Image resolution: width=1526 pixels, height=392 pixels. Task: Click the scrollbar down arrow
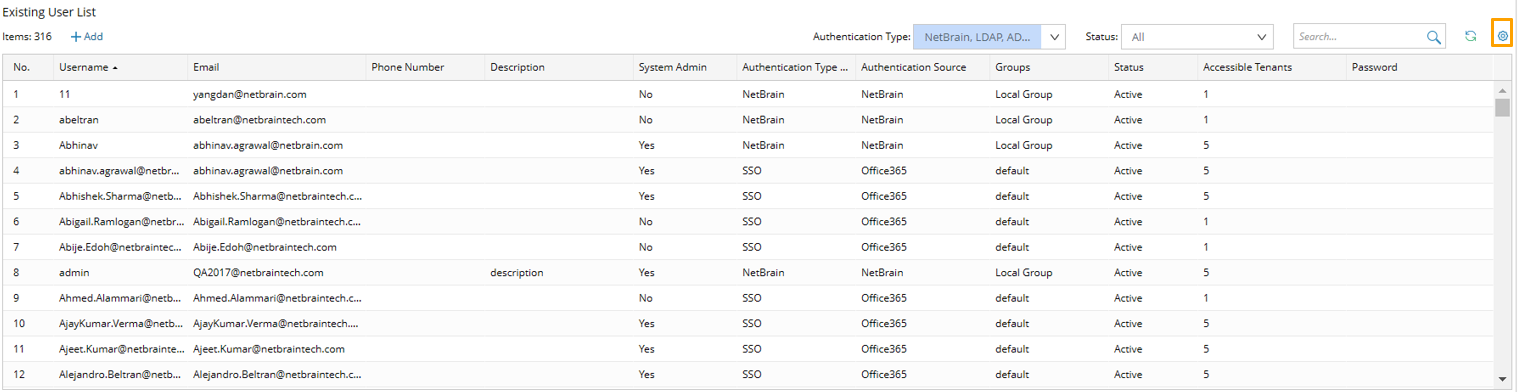point(1502,379)
